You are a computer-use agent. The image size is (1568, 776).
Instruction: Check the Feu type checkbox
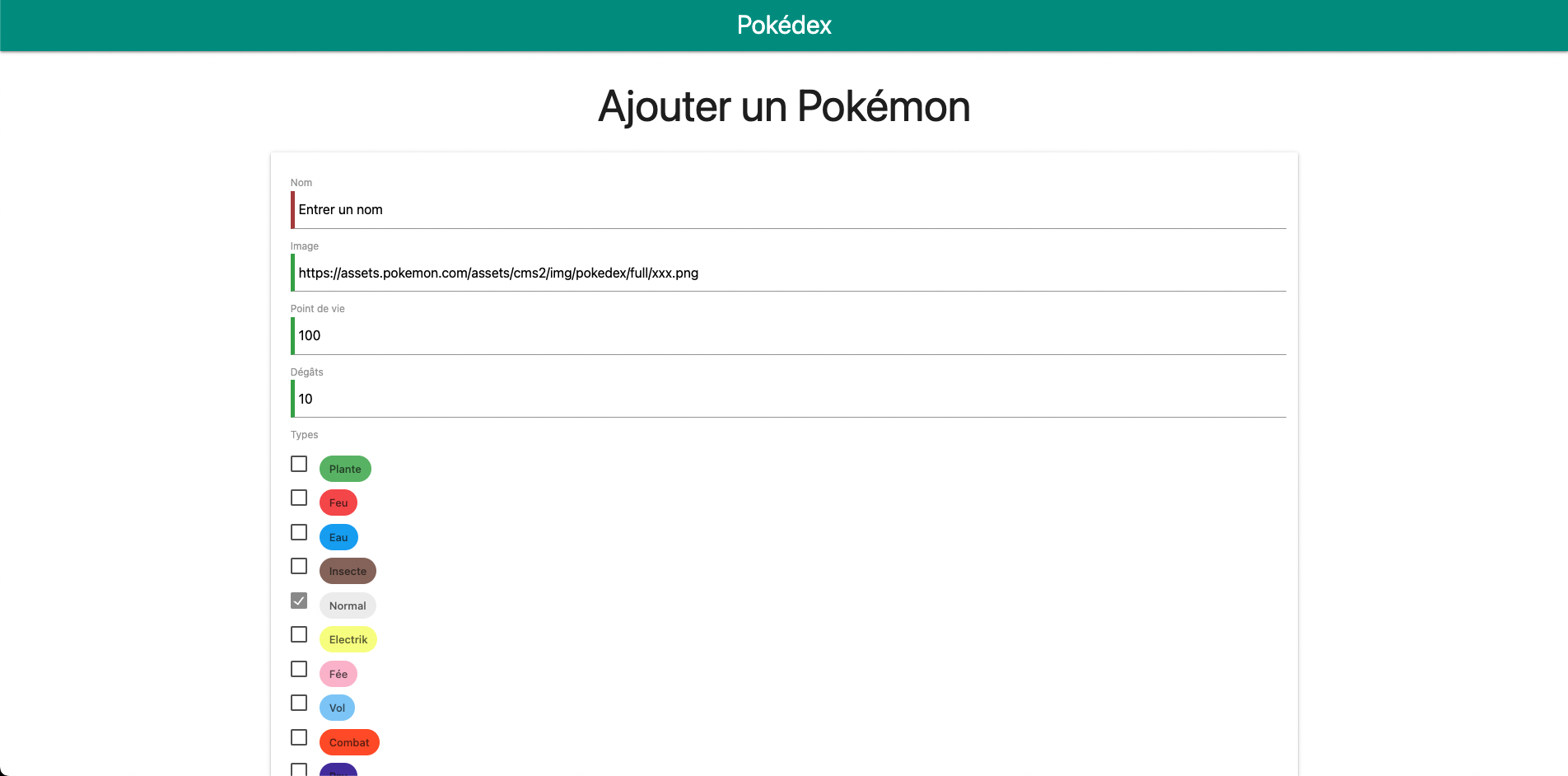pos(299,498)
